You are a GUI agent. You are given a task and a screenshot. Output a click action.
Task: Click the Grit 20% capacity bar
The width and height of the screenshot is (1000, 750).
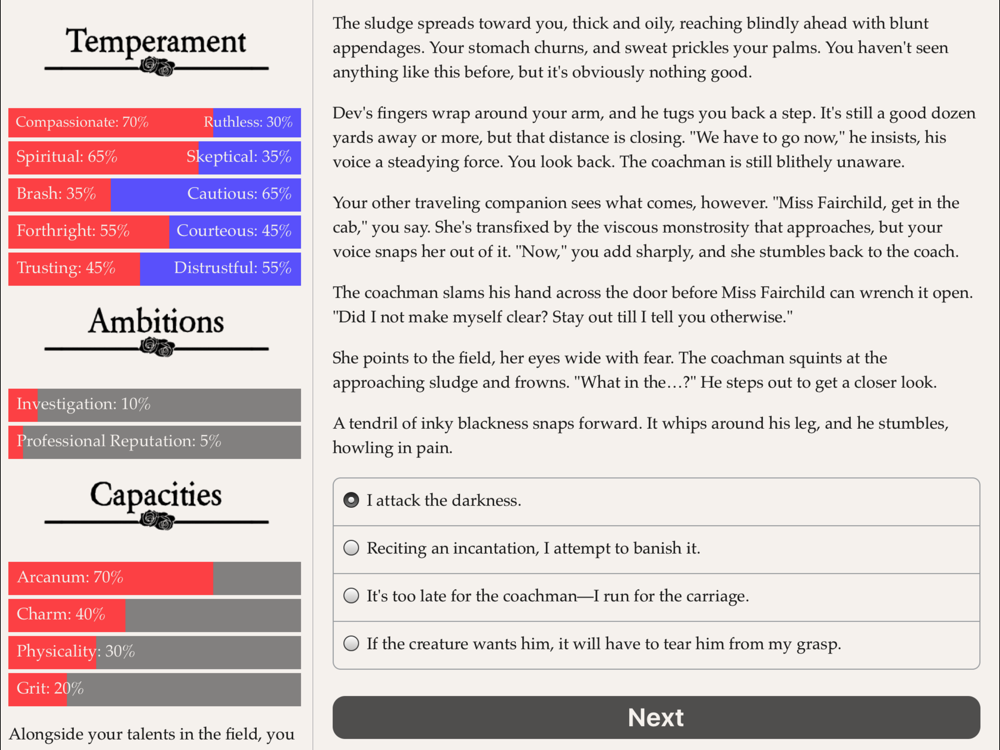click(154, 689)
